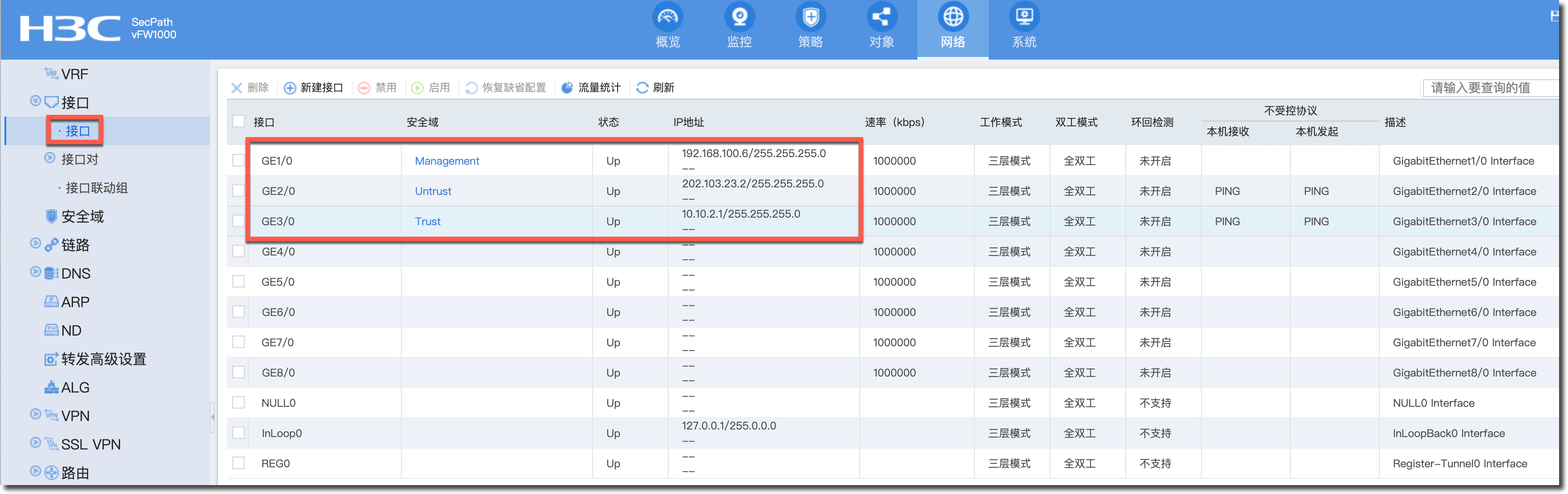
Task: Open the Management security zone link
Action: tap(447, 161)
